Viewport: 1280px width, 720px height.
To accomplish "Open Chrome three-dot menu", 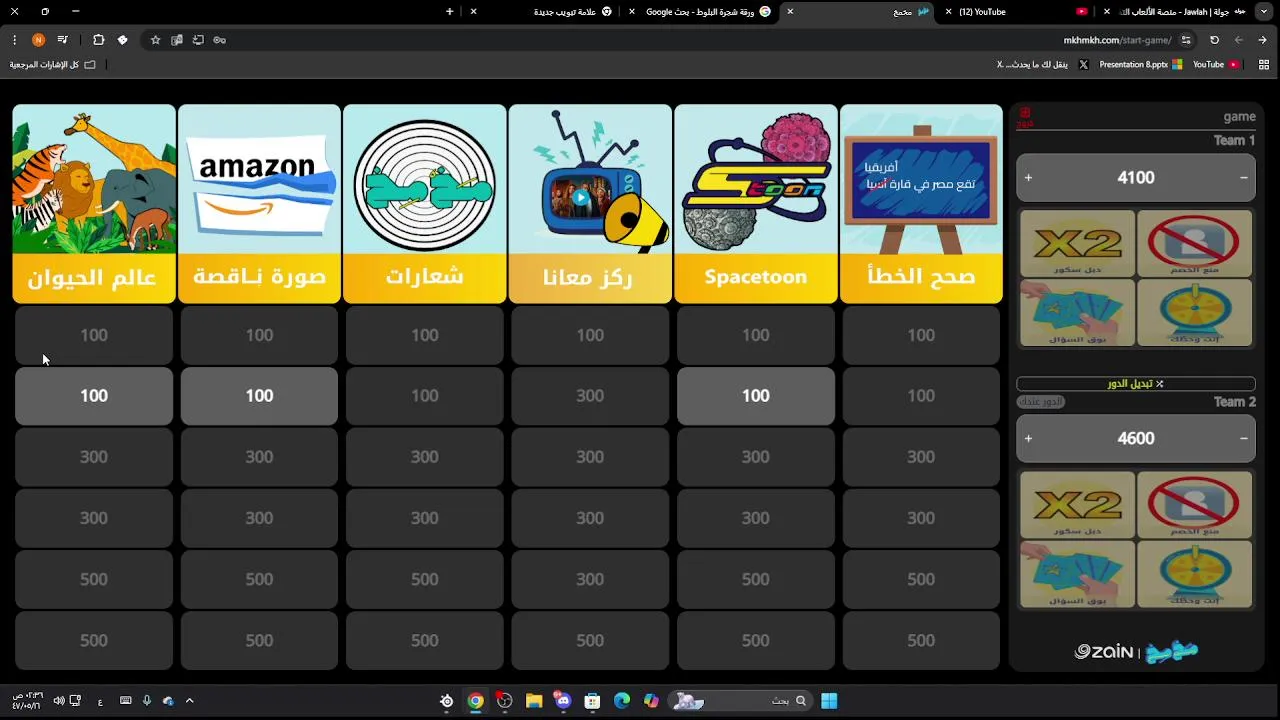I will coord(14,40).
